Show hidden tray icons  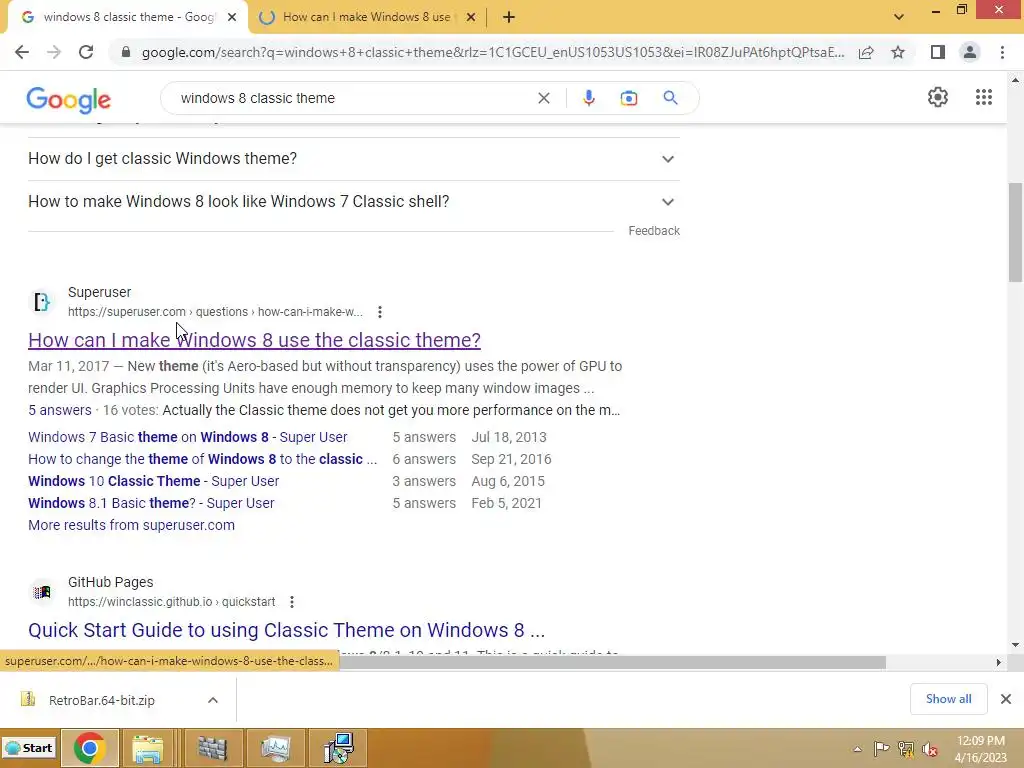[857, 749]
